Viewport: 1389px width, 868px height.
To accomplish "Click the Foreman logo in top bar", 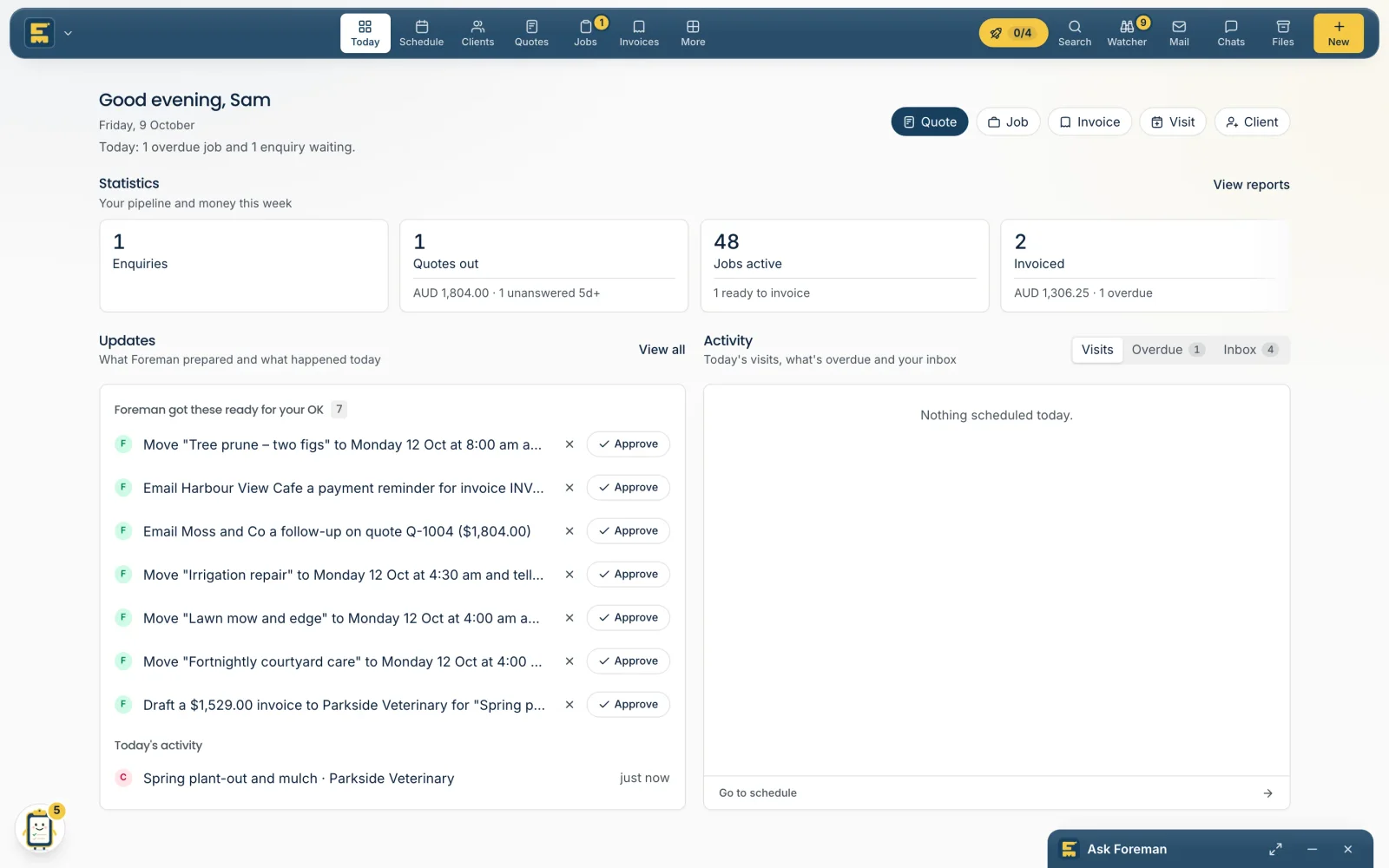I will coord(39,33).
